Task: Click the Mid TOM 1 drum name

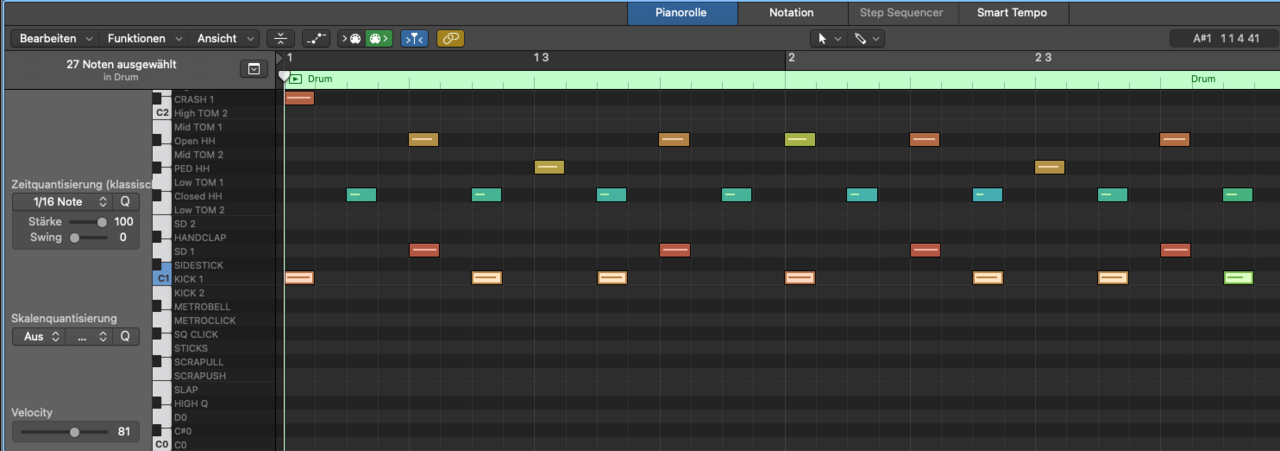Action: tap(198, 127)
